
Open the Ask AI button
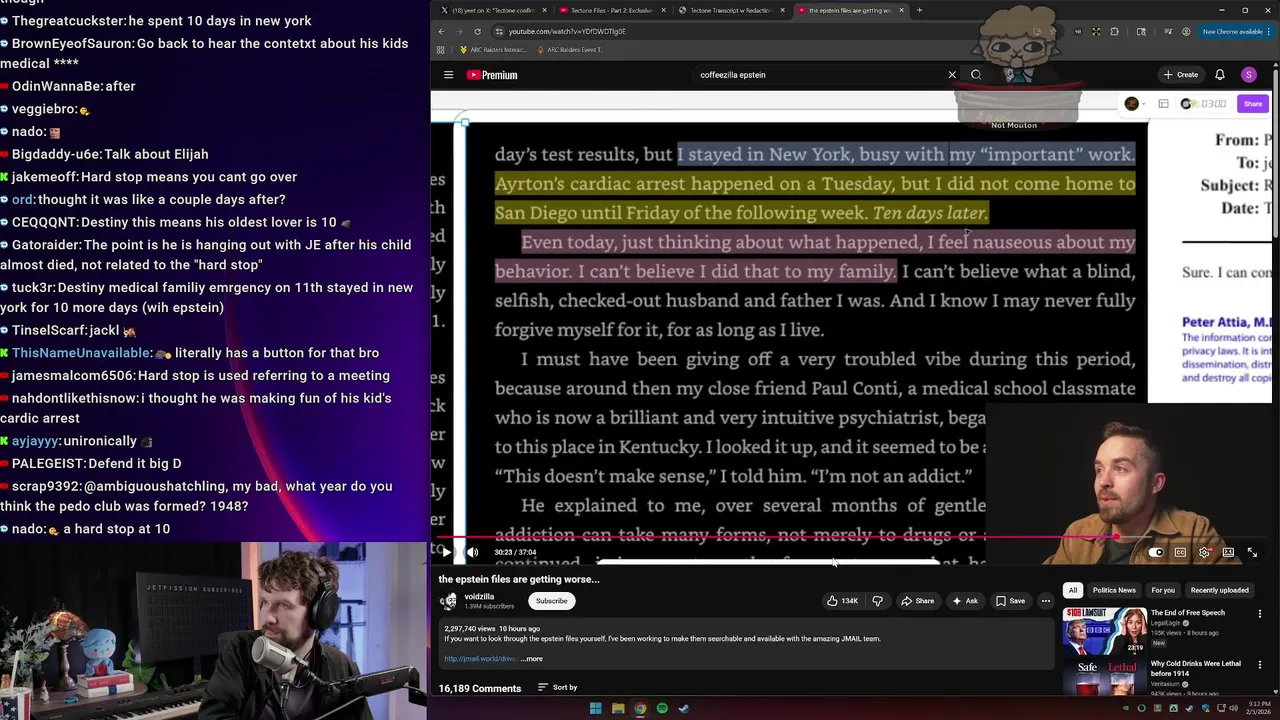(x=965, y=601)
